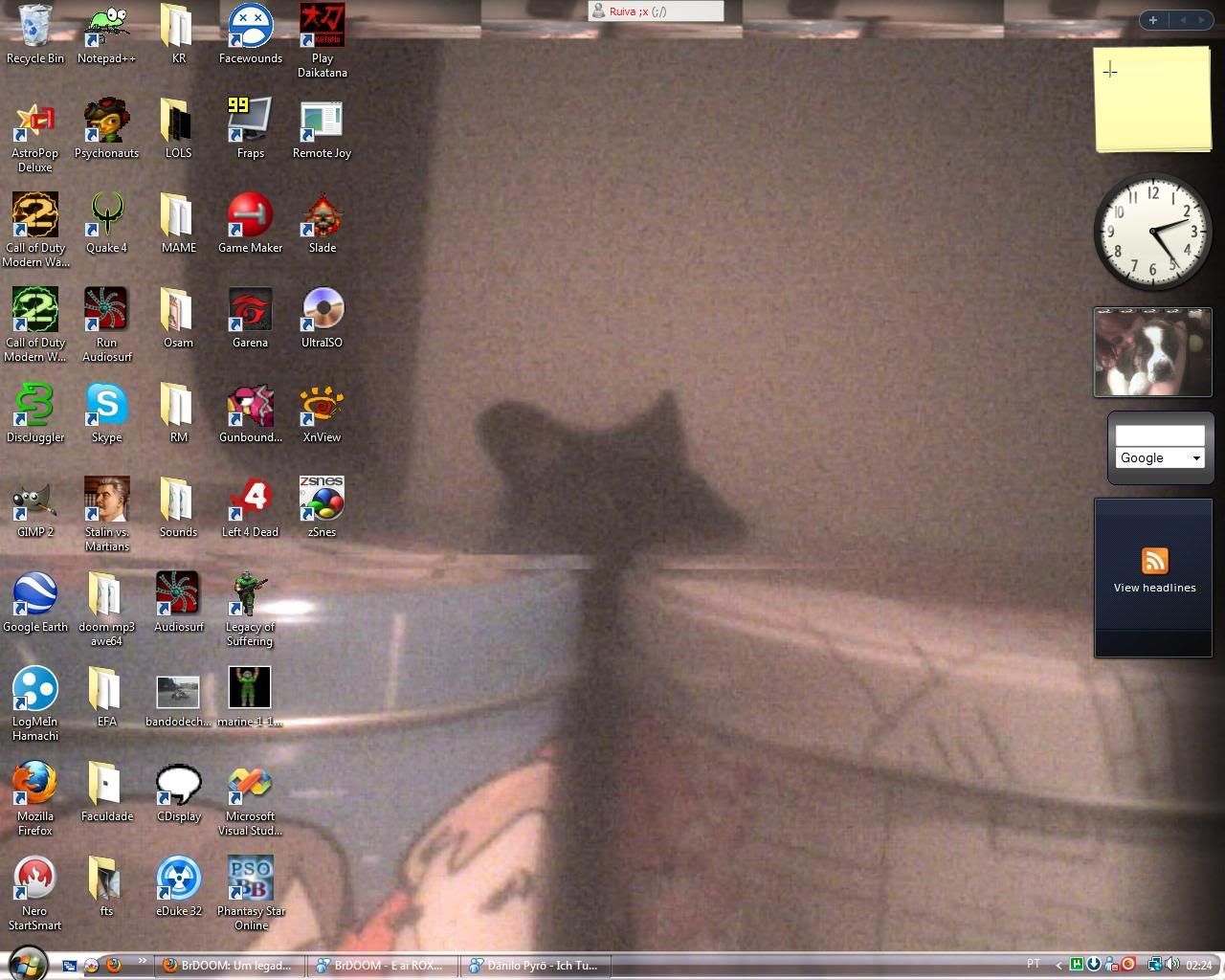
Task: Click the dog slideshow gadget photo
Action: [1153, 352]
